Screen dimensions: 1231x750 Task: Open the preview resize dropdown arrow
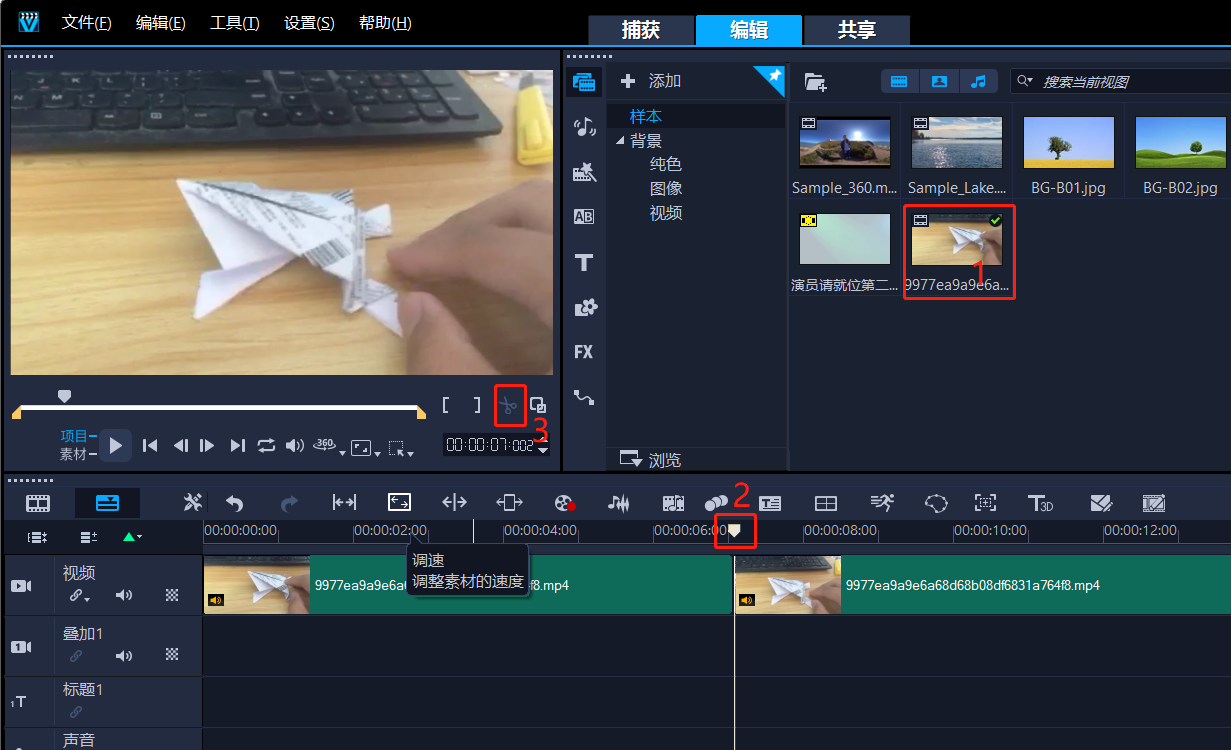pyautogui.click(x=377, y=453)
